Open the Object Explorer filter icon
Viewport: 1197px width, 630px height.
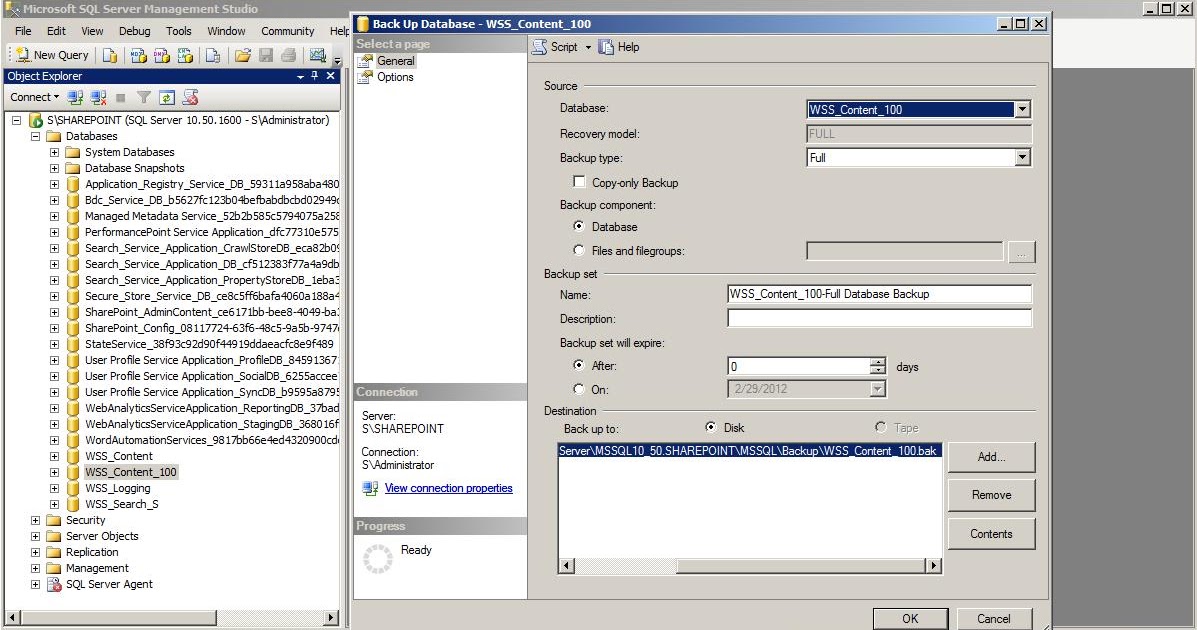(x=145, y=97)
